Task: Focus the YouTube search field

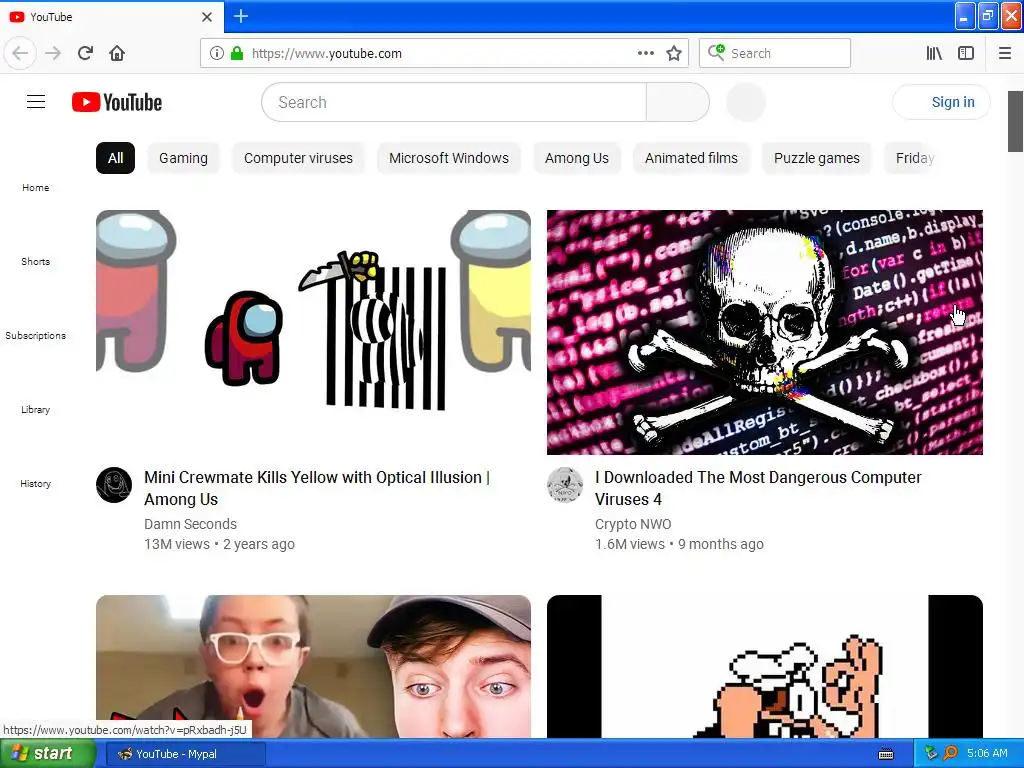Action: [454, 103]
